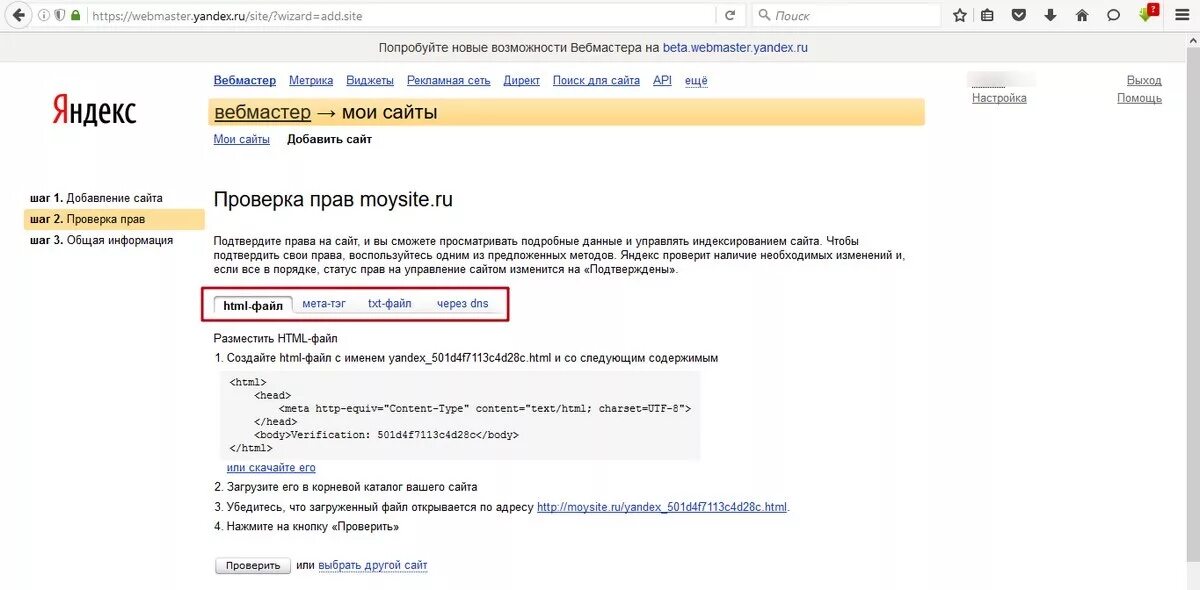Open green download extension icon with badge
This screenshot has height=590, width=1200.
pyautogui.click(x=1147, y=14)
